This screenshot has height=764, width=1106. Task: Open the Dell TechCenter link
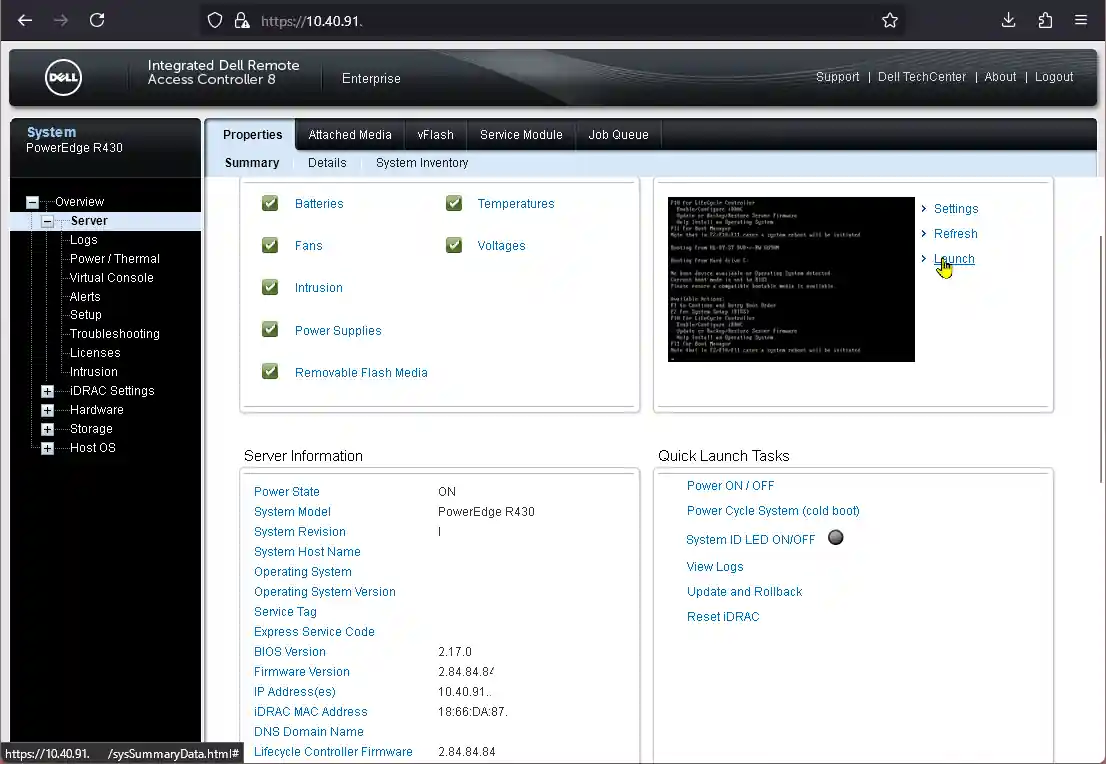pyautogui.click(x=922, y=77)
